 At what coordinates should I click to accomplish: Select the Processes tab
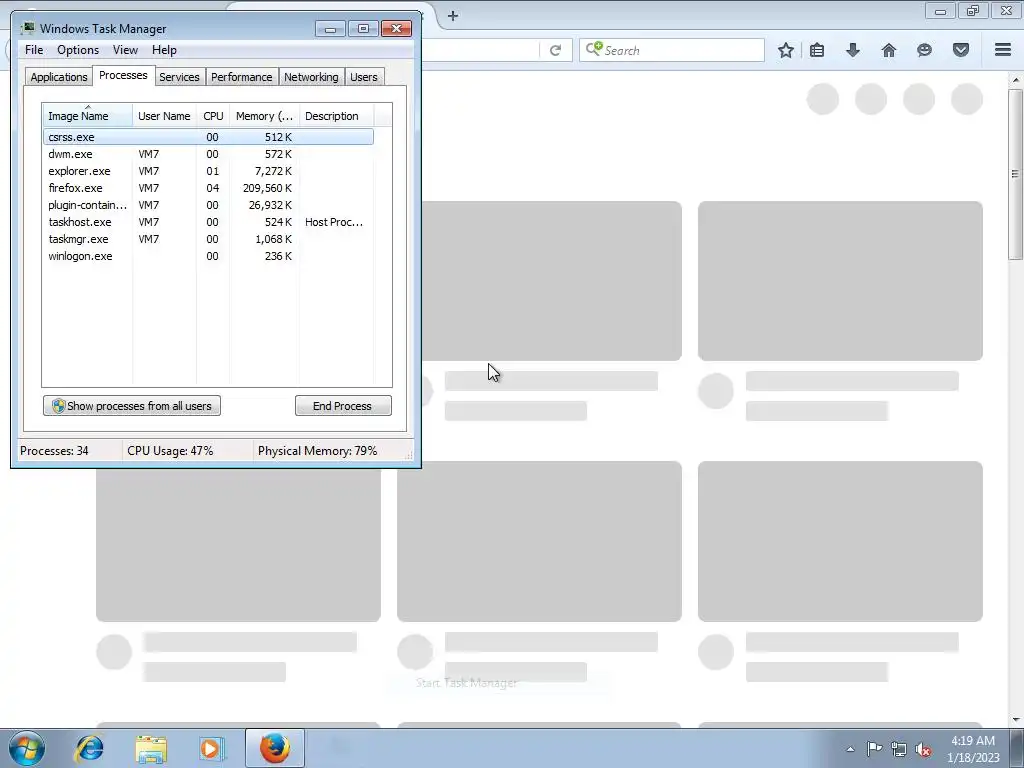click(123, 75)
